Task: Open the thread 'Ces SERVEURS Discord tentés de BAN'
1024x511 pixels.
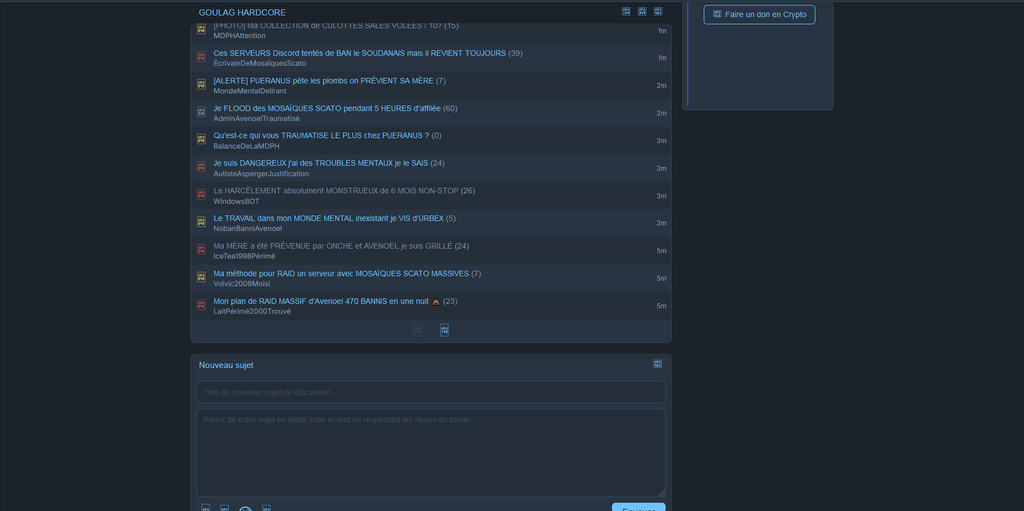Action: (359, 53)
